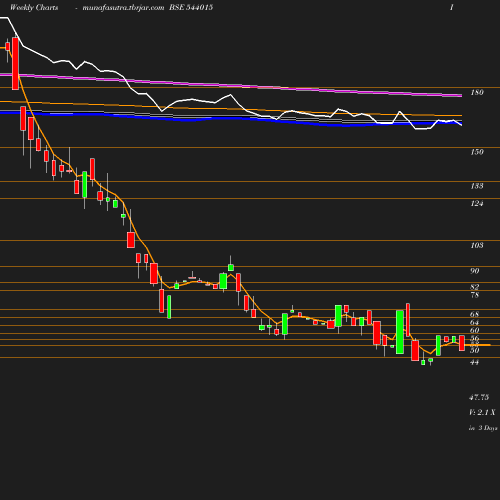
Task: Click the "V: 2.1 X" volume text
Action: click(x=482, y=413)
